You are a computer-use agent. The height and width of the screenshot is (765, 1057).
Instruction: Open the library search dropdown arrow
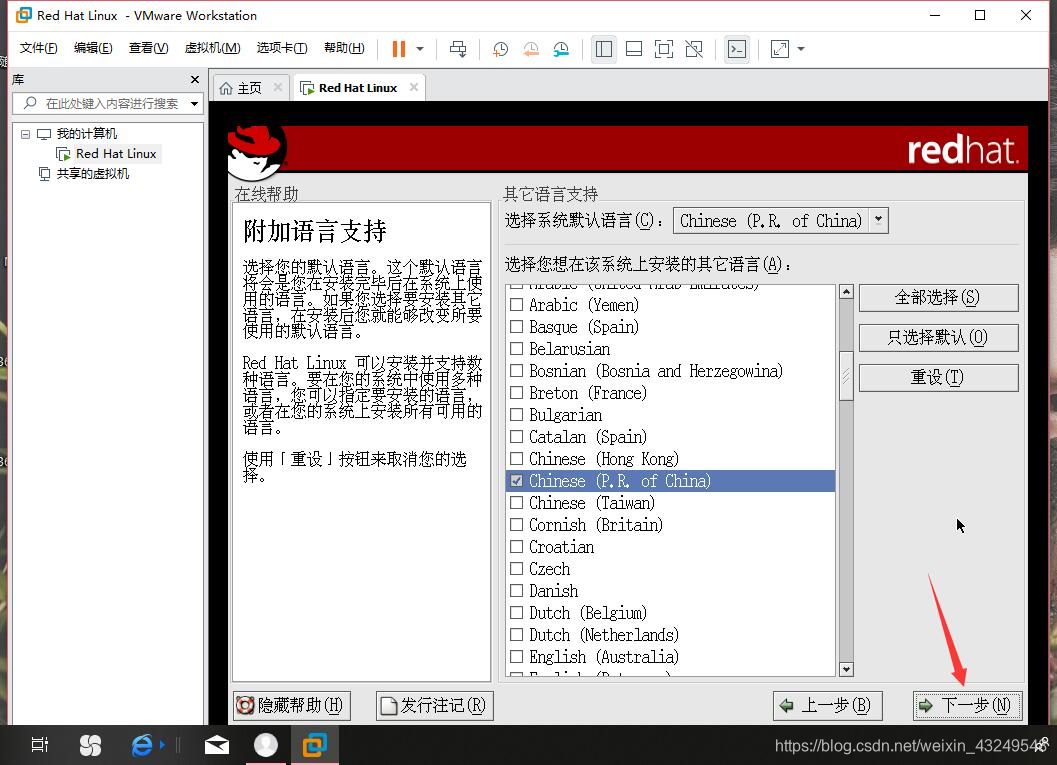194,104
